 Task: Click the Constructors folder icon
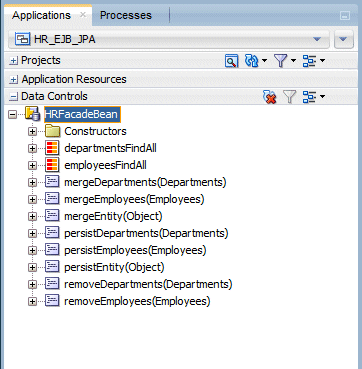pyautogui.click(x=52, y=131)
